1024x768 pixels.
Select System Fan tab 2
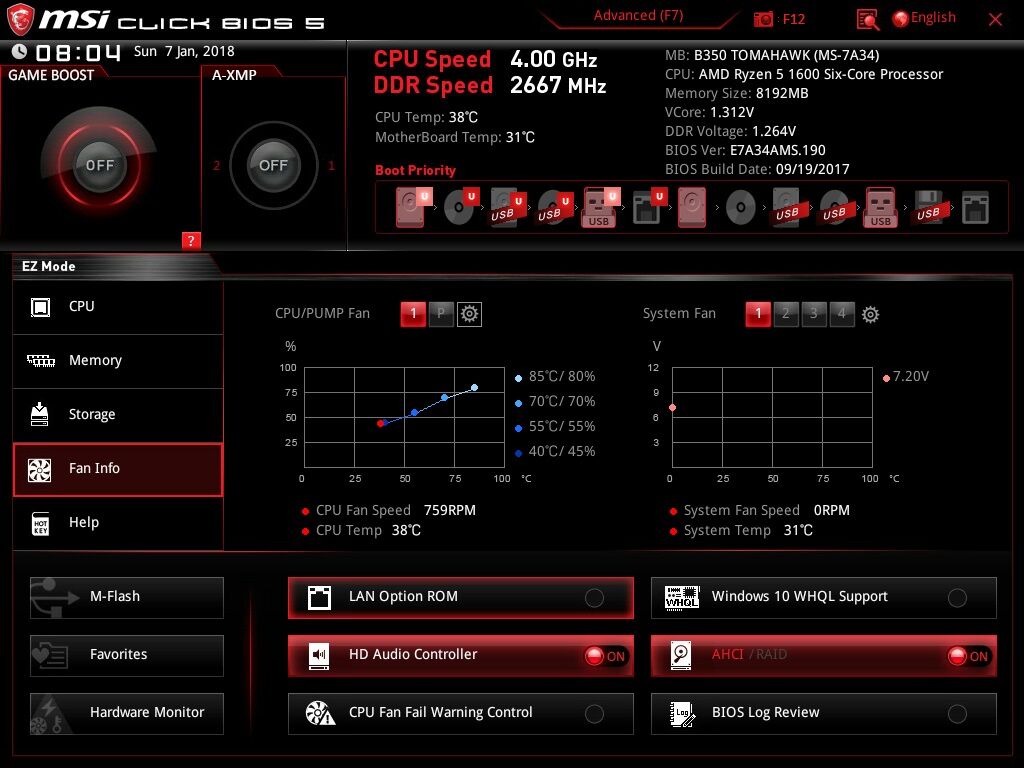786,314
